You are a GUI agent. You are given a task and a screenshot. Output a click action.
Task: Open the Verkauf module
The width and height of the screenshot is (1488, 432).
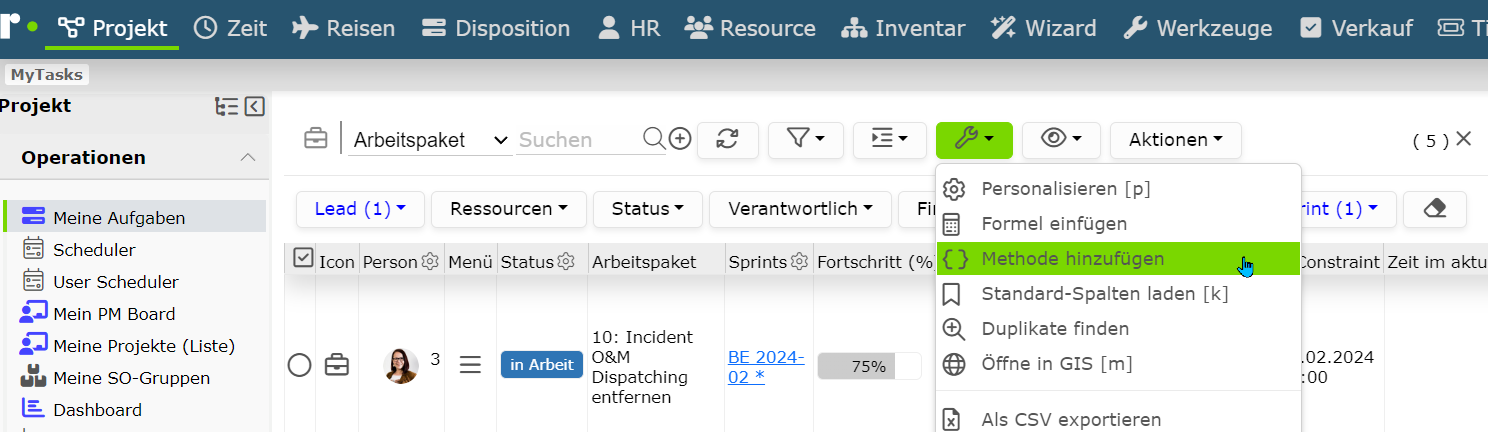(x=1356, y=28)
